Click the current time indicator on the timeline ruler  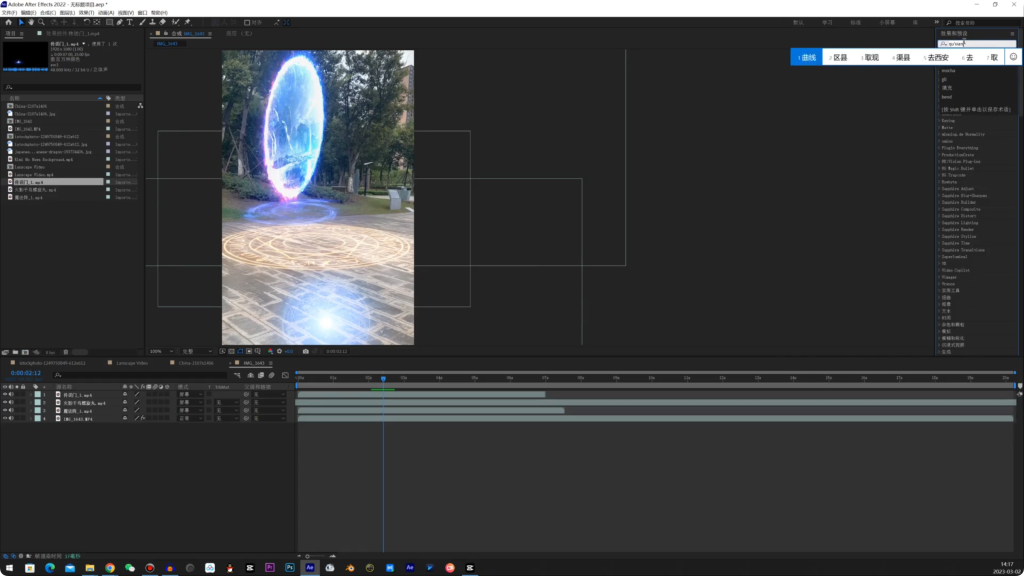click(x=383, y=378)
